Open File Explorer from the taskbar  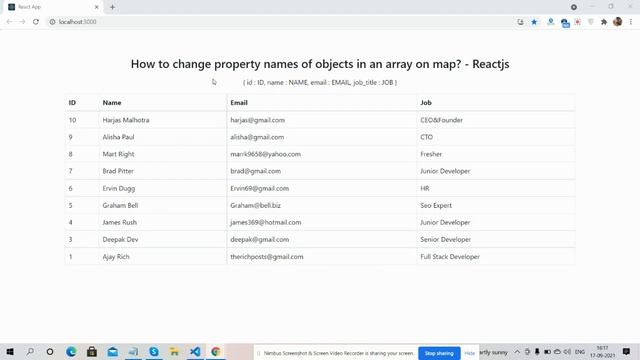(174, 351)
